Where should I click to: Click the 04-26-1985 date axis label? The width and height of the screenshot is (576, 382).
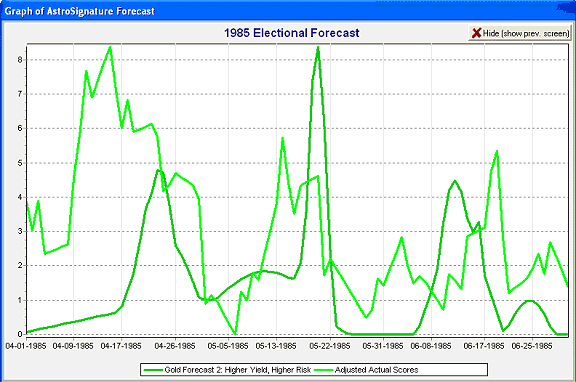coord(174,346)
